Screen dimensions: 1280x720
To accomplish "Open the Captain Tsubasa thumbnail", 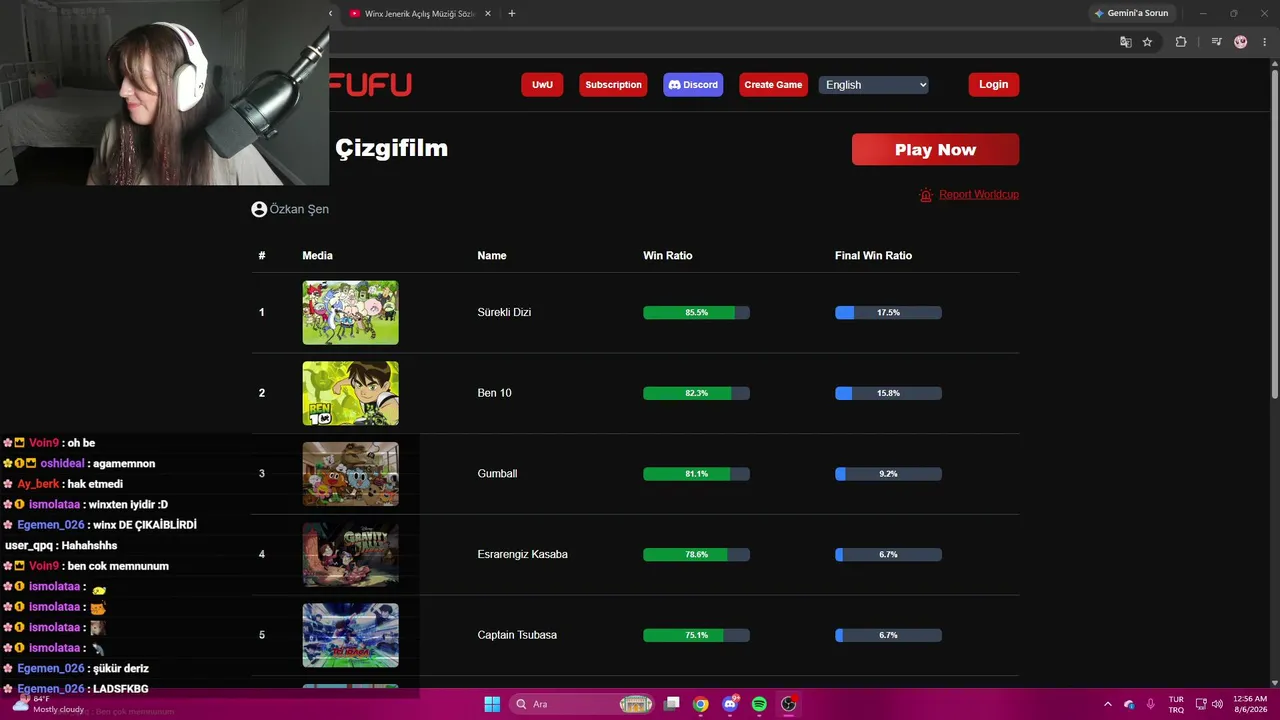I will (350, 635).
